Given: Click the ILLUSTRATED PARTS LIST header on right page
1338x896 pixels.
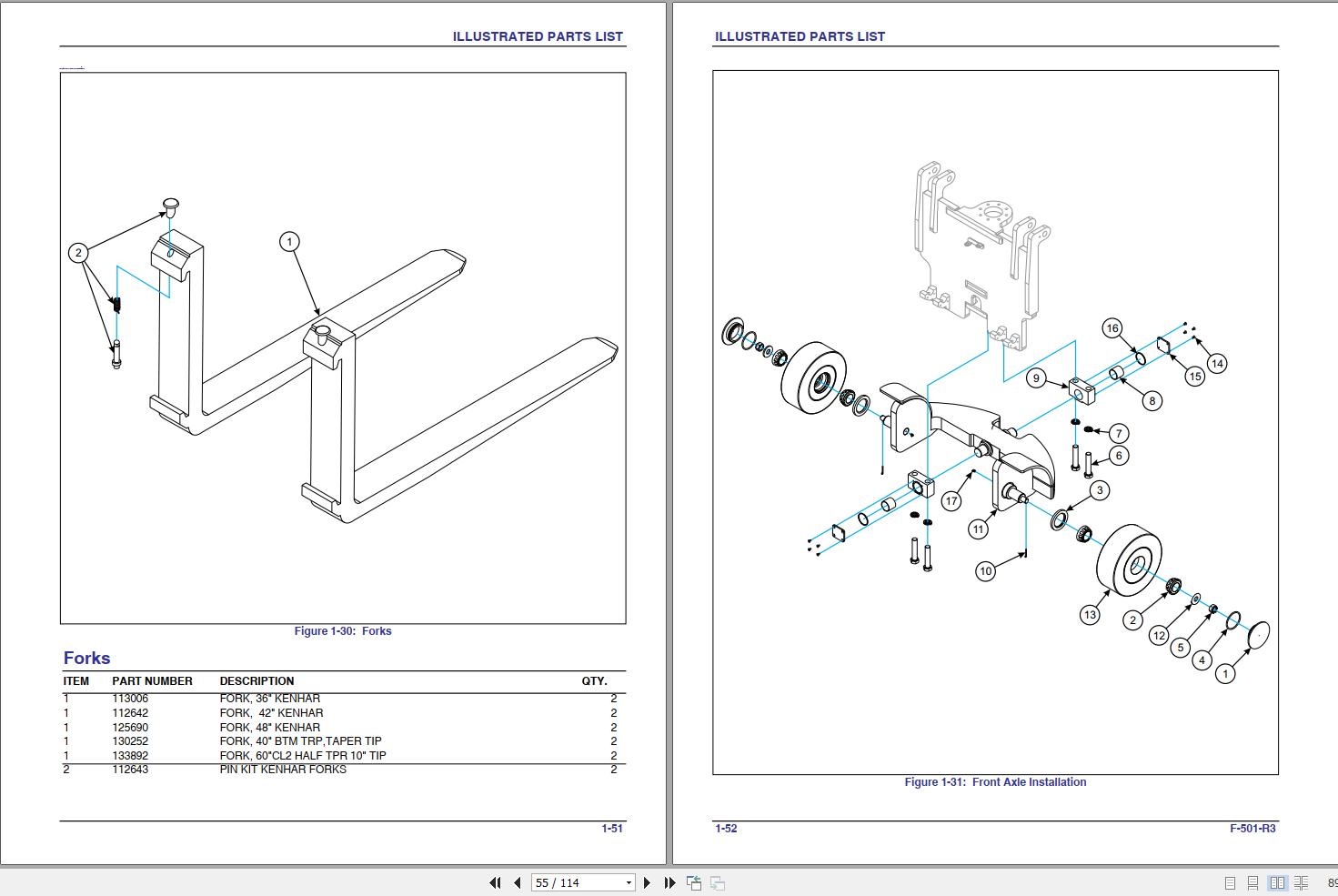Looking at the screenshot, I should pos(800,36).
